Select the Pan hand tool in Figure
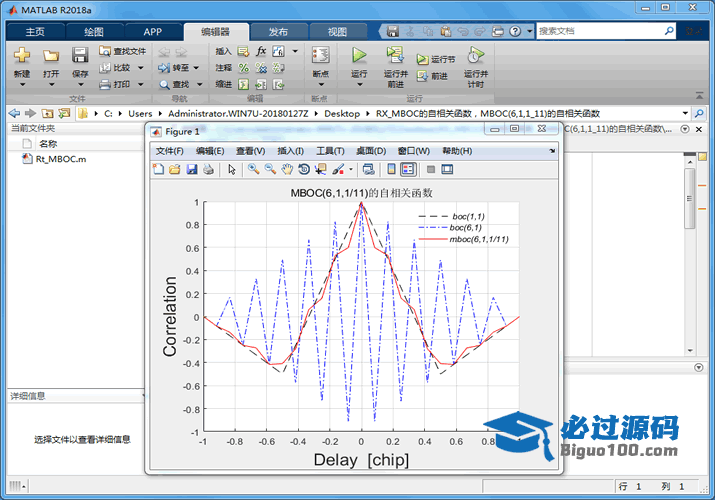The image size is (715, 500). [x=287, y=169]
